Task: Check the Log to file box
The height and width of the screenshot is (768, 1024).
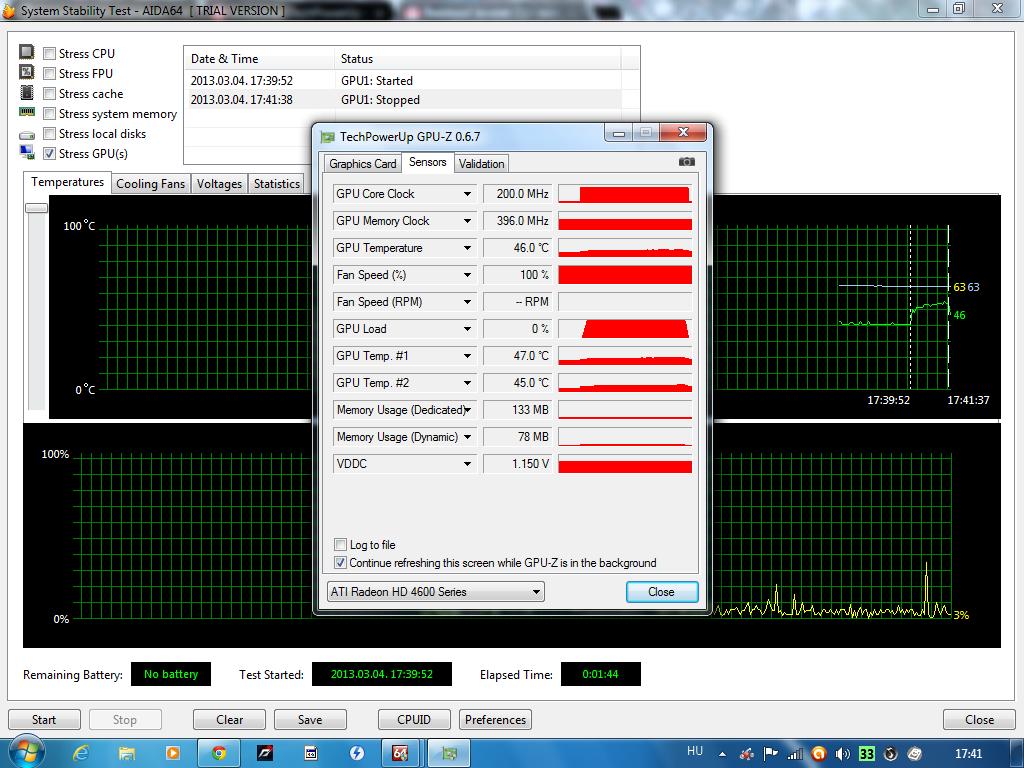Action: pos(340,545)
